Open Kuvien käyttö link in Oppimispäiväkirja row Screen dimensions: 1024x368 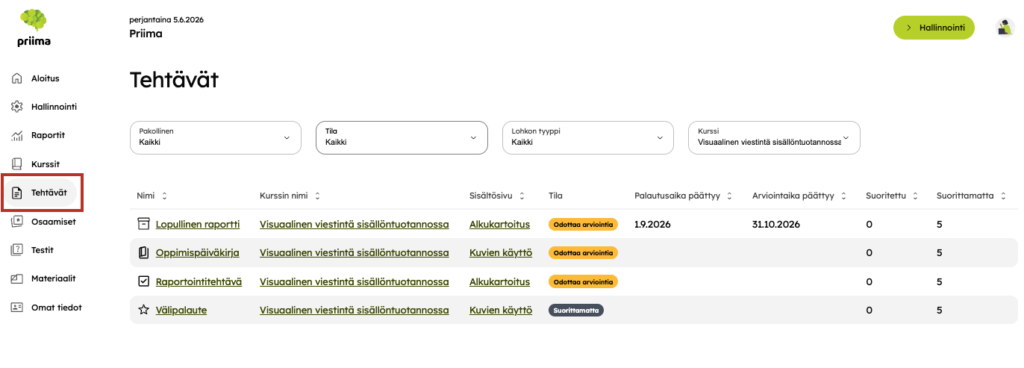tap(501, 253)
